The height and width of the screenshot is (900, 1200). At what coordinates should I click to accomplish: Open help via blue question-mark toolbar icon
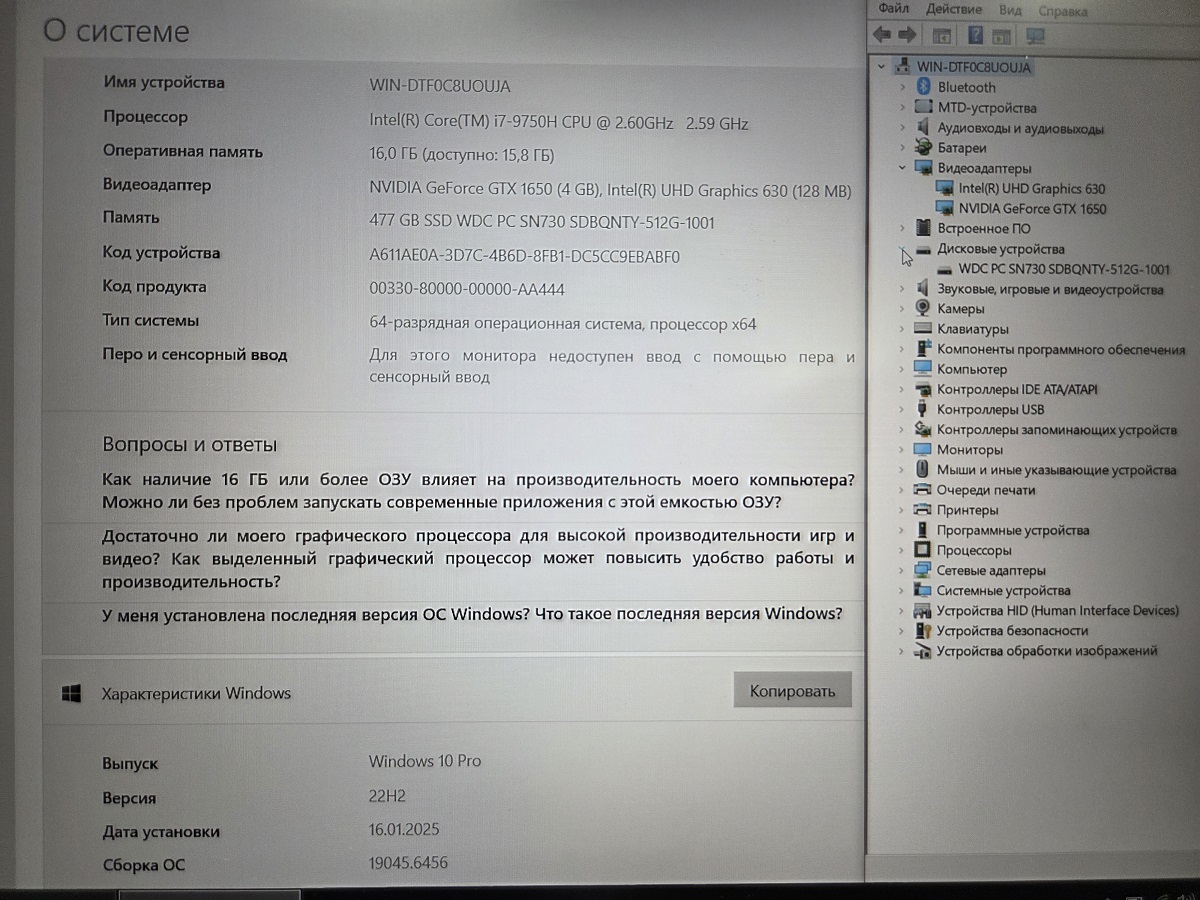click(975, 36)
